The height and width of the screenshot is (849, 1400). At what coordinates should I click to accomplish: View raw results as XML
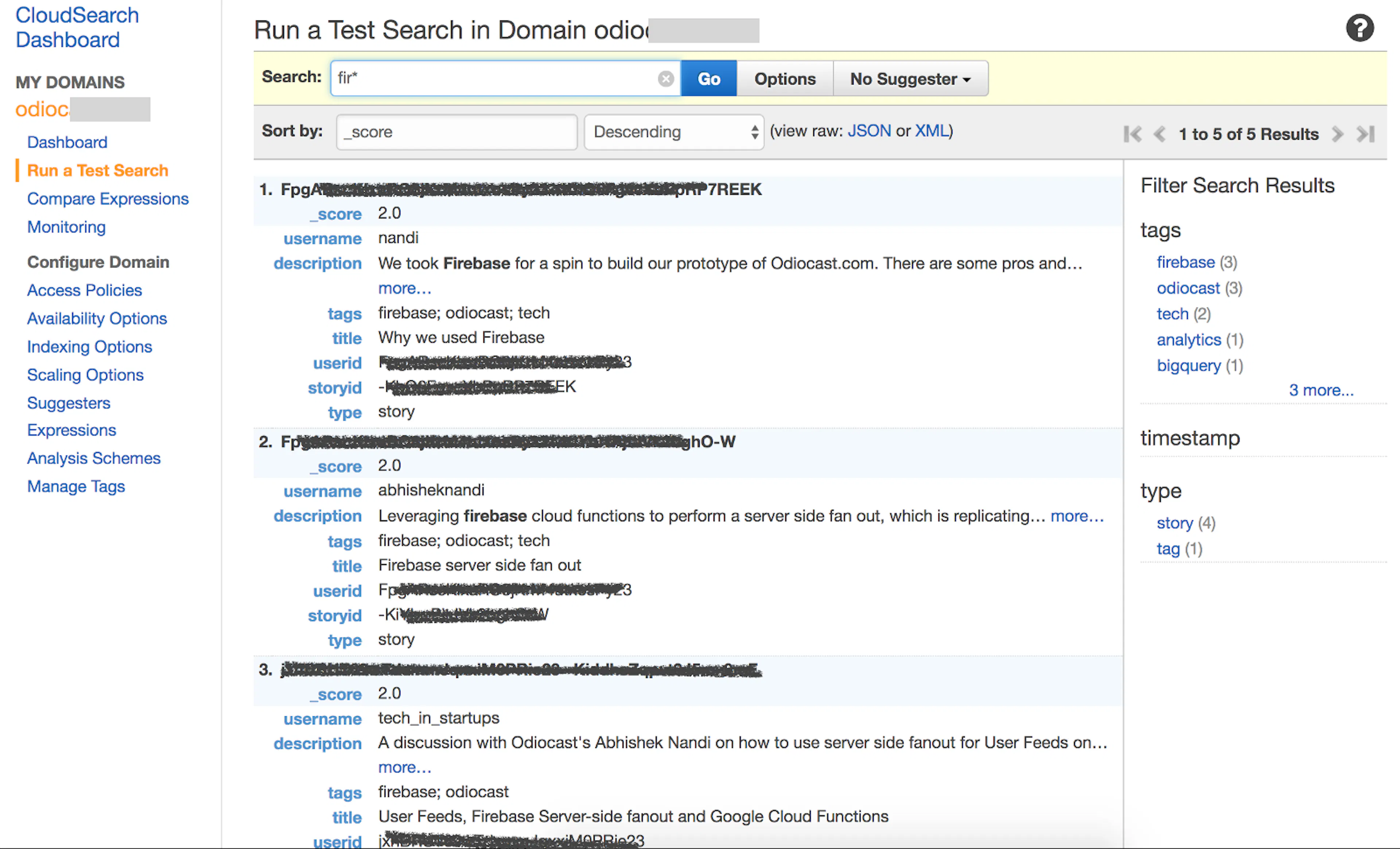click(931, 131)
